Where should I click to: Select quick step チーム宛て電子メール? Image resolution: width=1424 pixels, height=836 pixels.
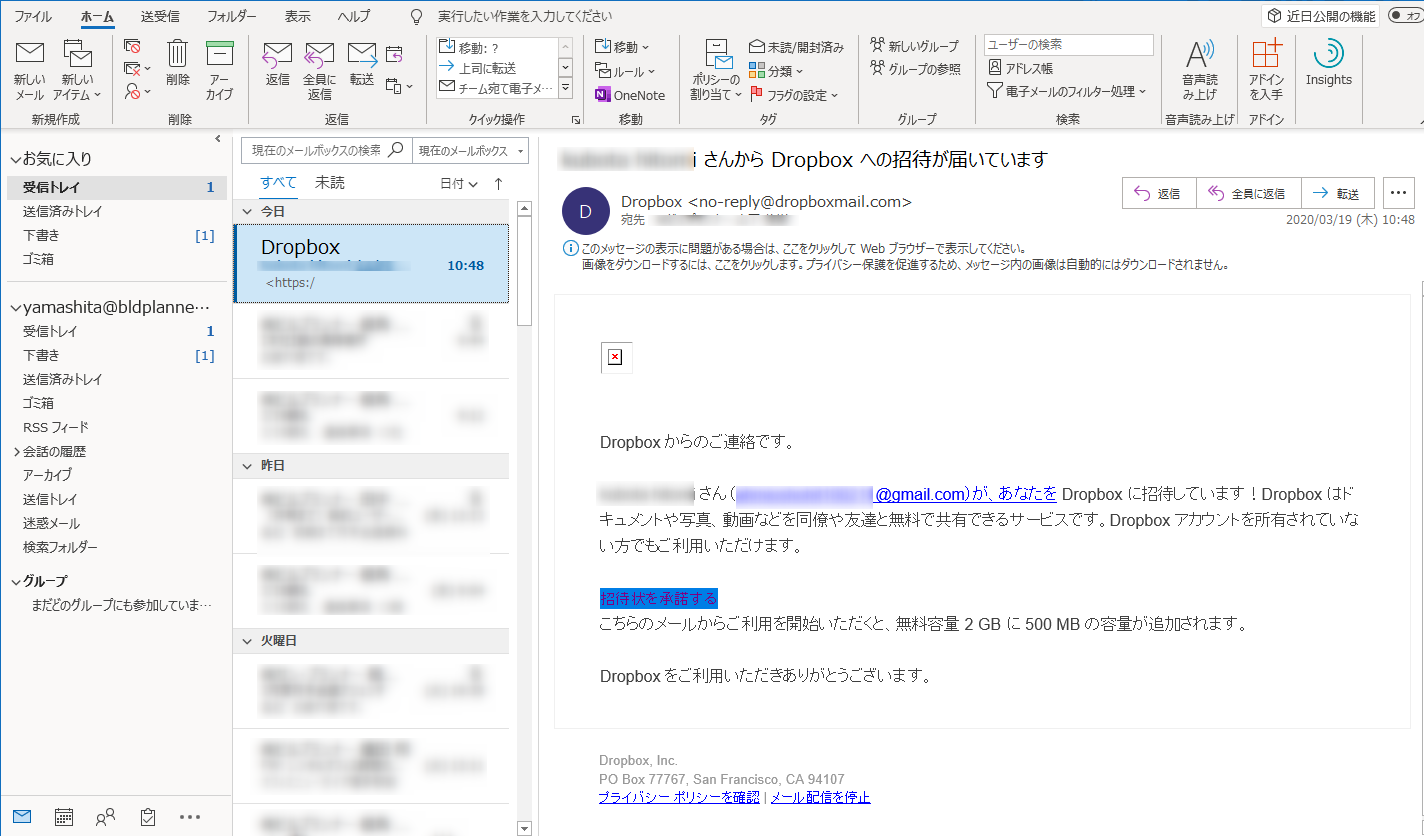tap(496, 88)
